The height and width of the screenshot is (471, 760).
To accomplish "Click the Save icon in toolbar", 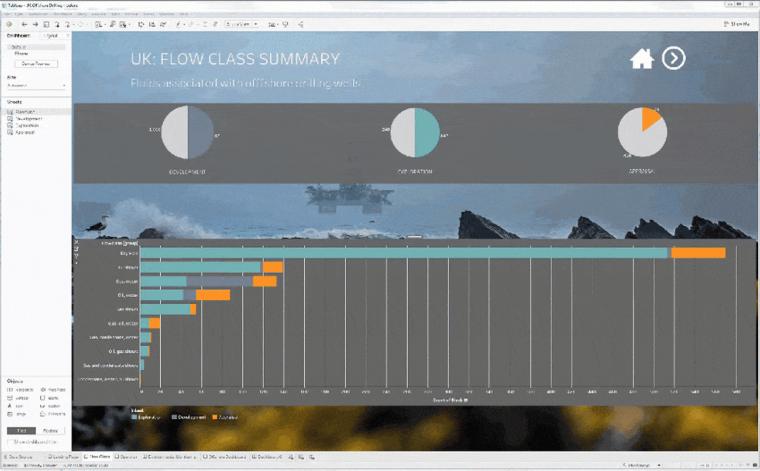I will 47,24.
